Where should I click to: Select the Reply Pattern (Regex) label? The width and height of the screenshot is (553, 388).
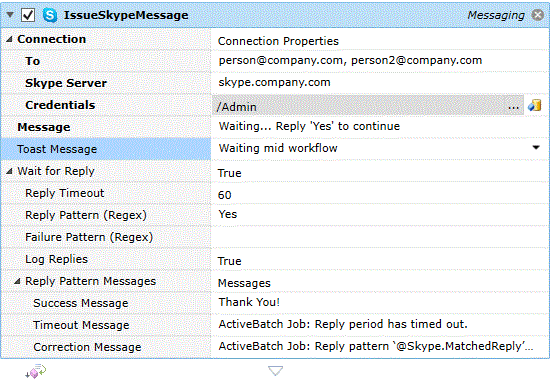click(x=86, y=215)
